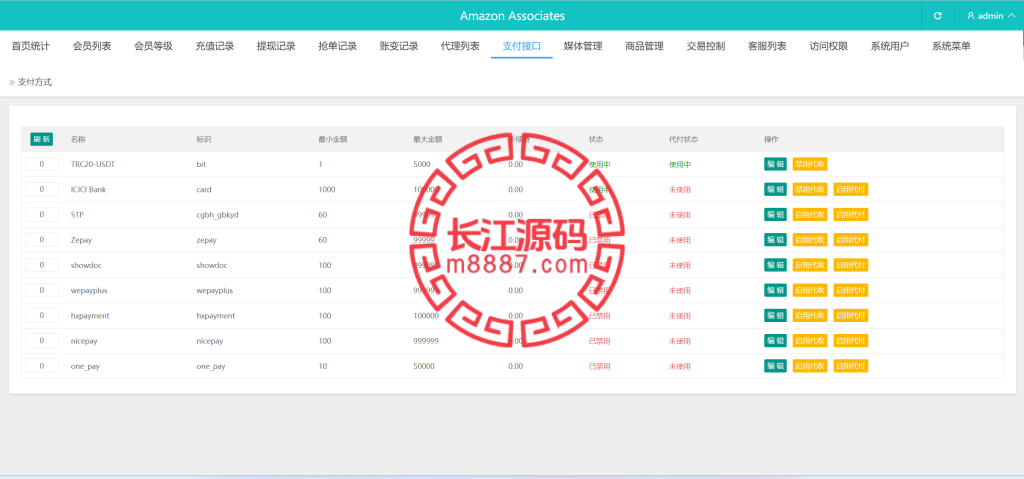
Task: Select the active 支付接口 tab
Action: [x=522, y=46]
